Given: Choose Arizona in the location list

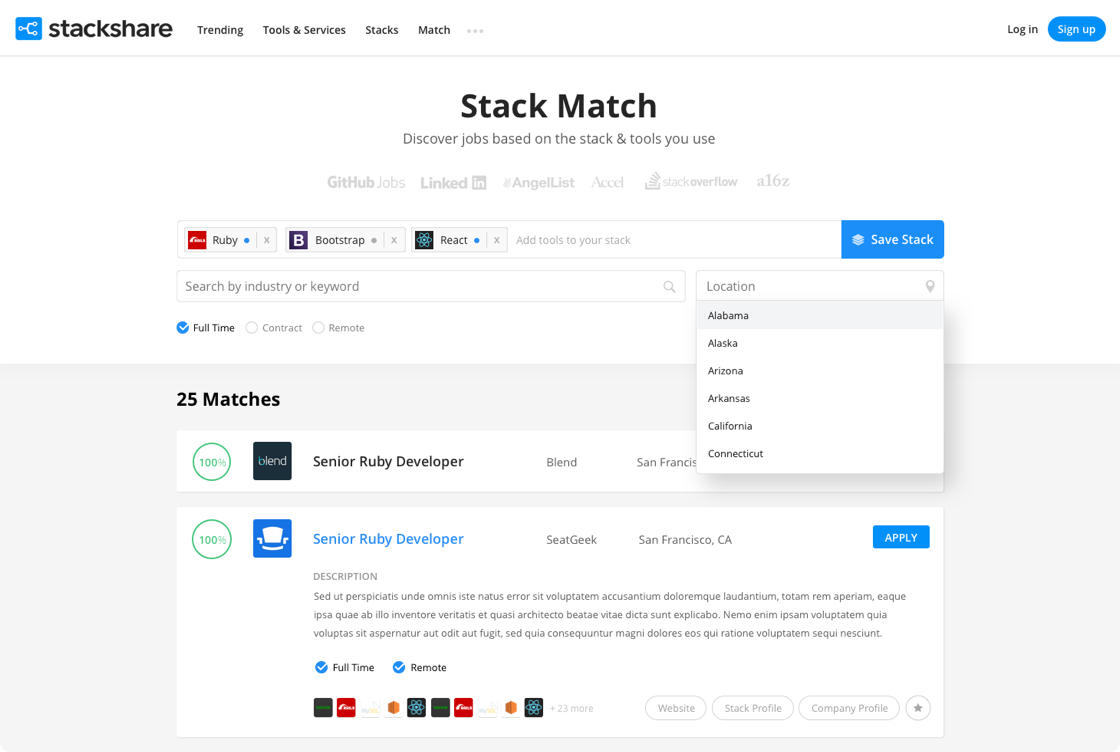Looking at the screenshot, I should (x=820, y=371).
